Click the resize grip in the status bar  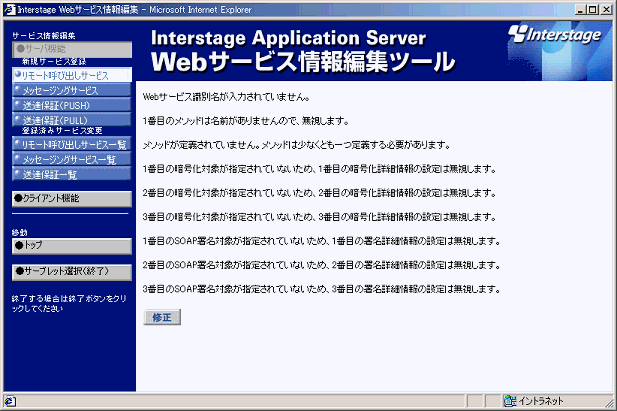click(609, 402)
